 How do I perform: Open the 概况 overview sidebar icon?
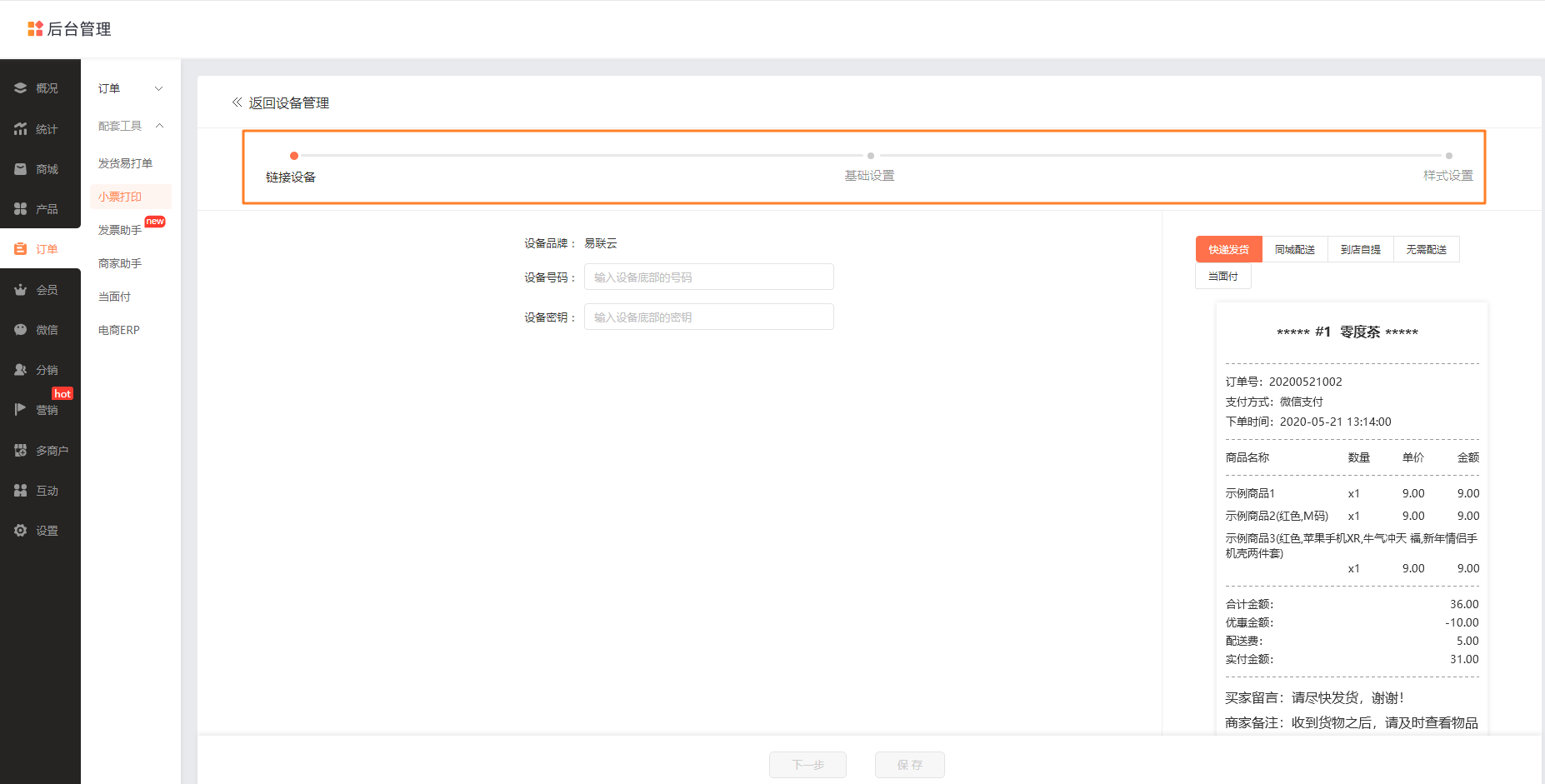(21, 87)
